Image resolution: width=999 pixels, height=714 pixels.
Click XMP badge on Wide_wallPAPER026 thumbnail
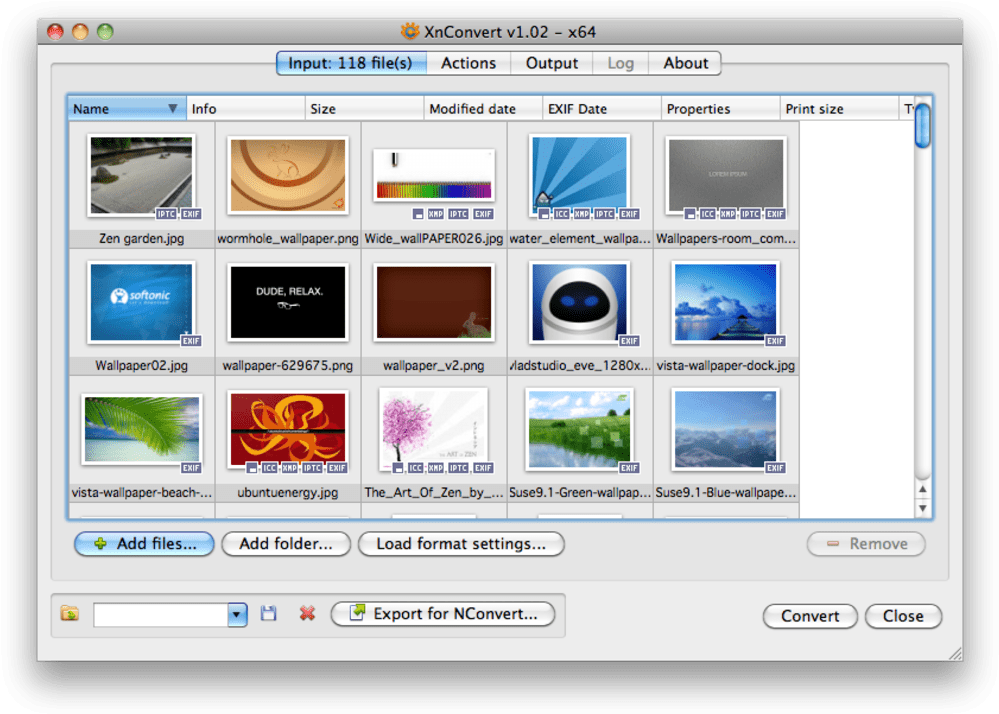click(436, 214)
